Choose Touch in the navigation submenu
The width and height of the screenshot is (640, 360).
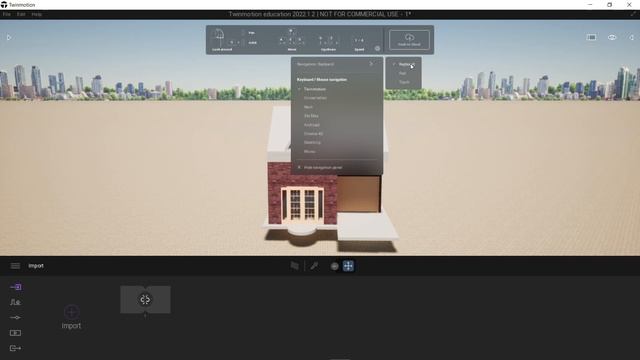click(x=404, y=82)
